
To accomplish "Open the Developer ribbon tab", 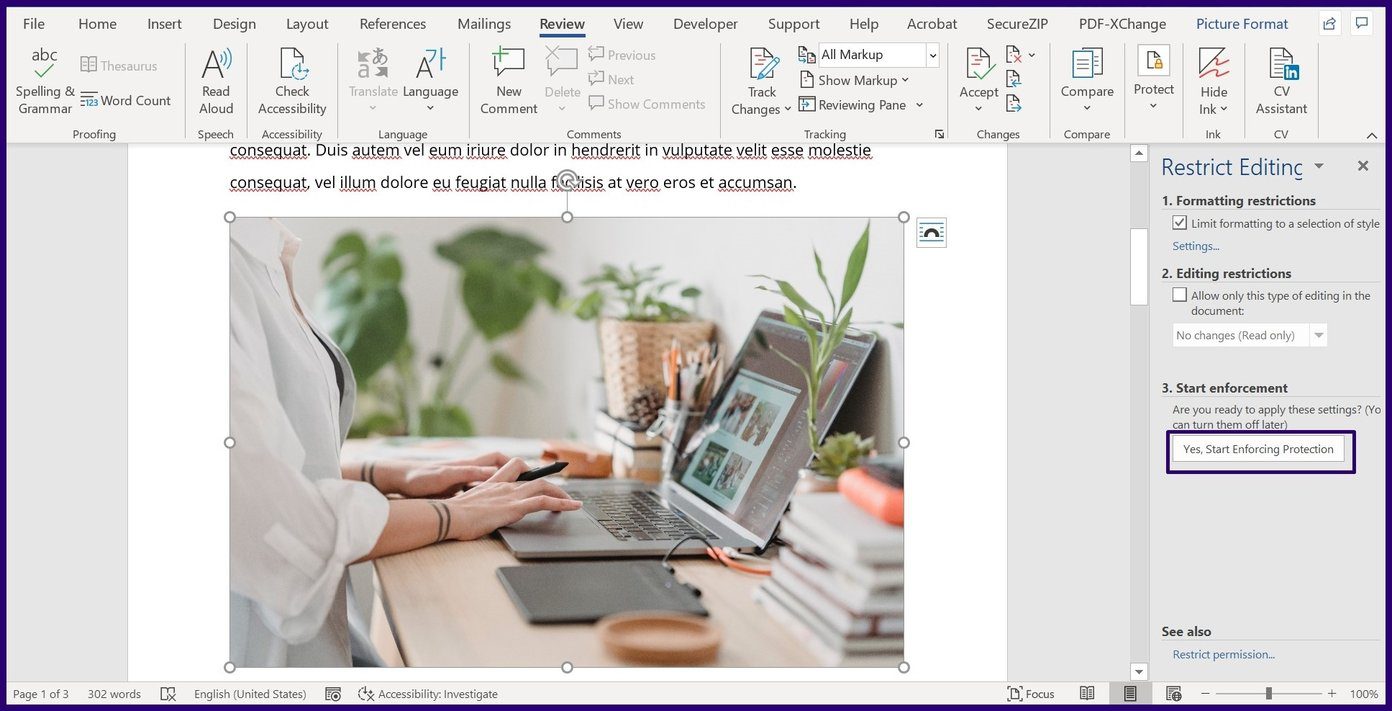I will pyautogui.click(x=704, y=23).
